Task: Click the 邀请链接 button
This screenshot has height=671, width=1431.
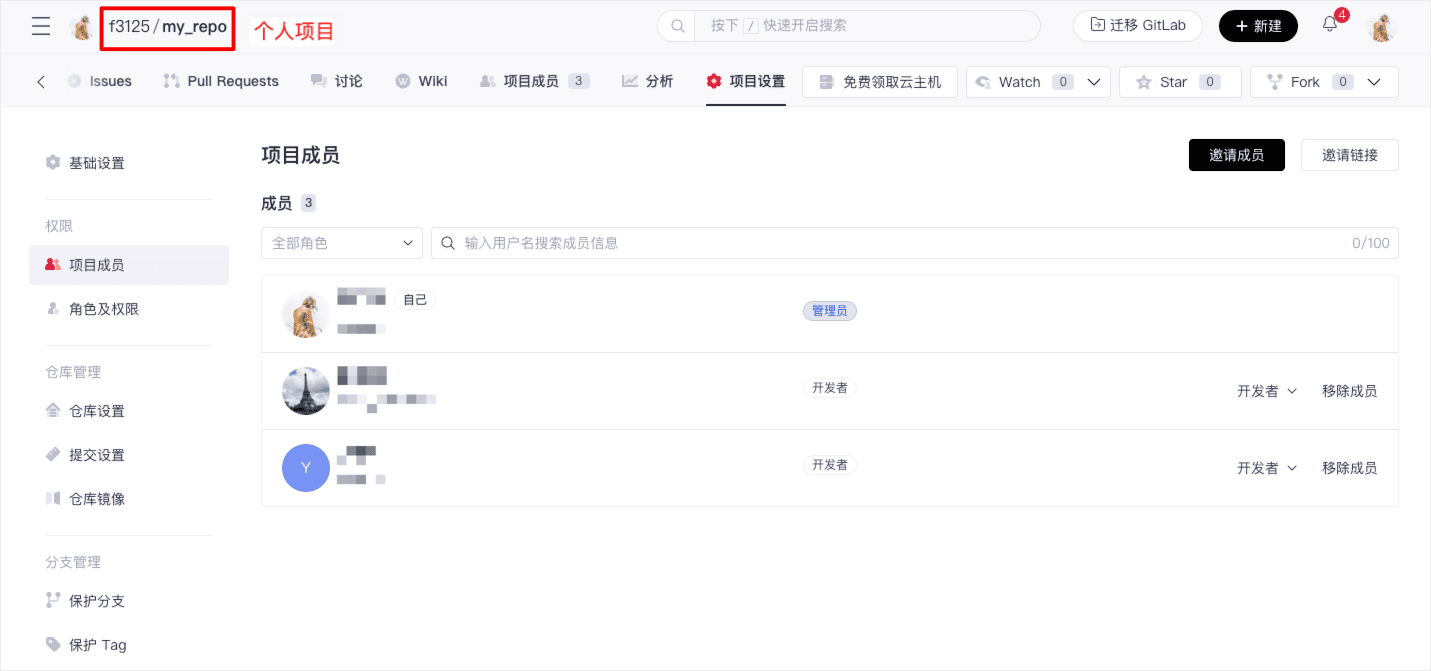Action: (1349, 155)
